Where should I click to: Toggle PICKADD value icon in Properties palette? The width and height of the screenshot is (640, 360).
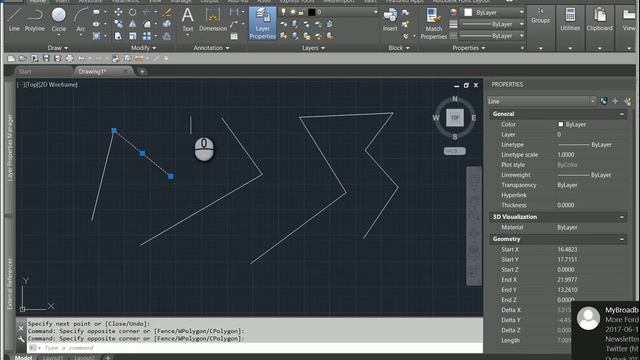tap(604, 101)
